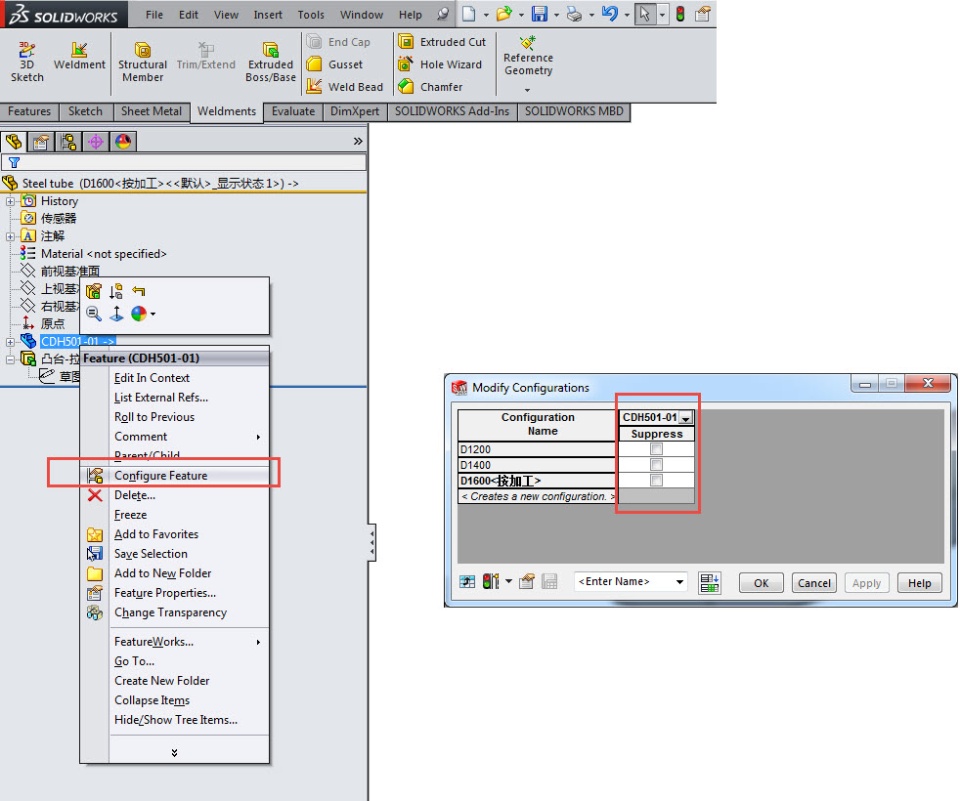Image resolution: width=960 pixels, height=801 pixels.
Task: Select the Weld Bead tool
Action: click(x=345, y=86)
